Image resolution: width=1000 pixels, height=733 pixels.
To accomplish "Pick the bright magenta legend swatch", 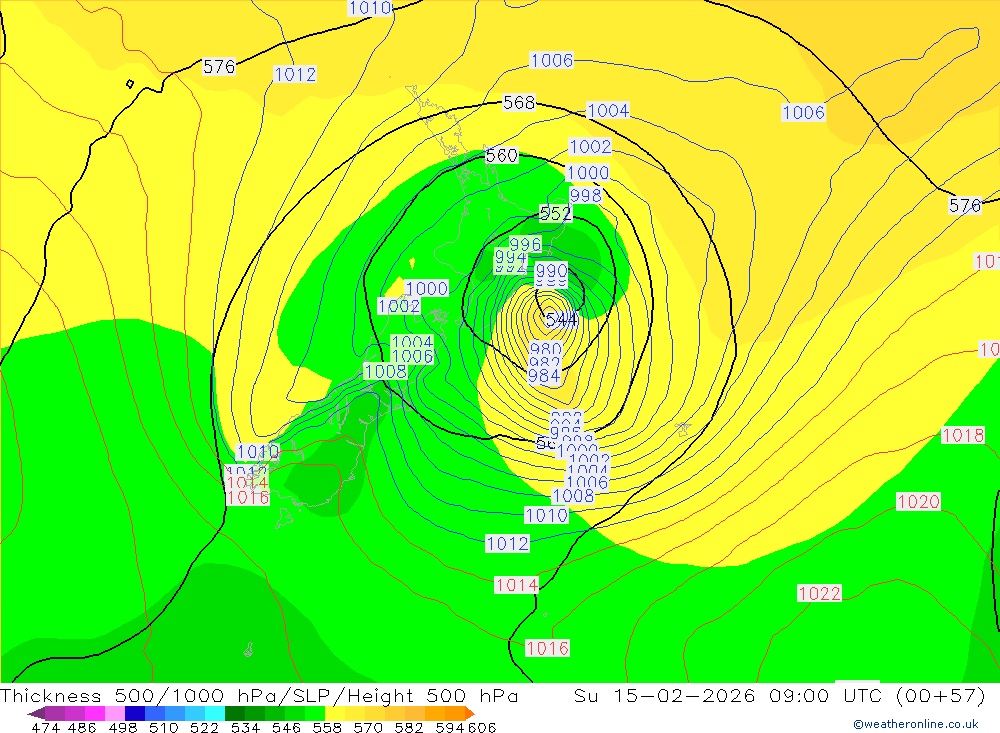I will pyautogui.click(x=95, y=713).
